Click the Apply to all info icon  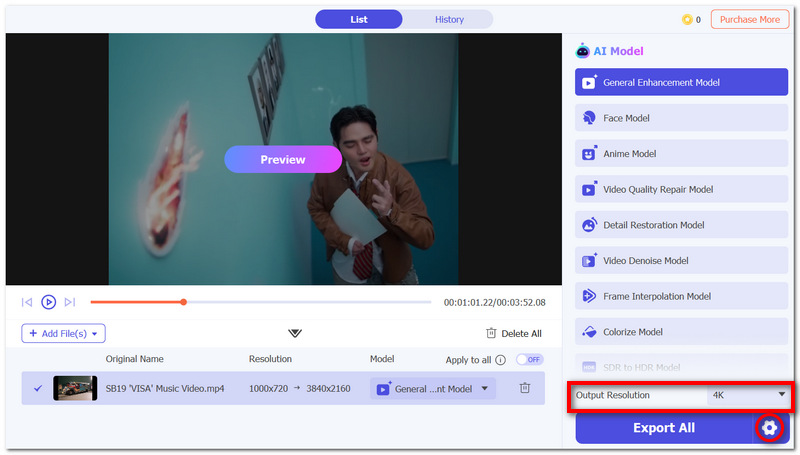[x=501, y=360]
